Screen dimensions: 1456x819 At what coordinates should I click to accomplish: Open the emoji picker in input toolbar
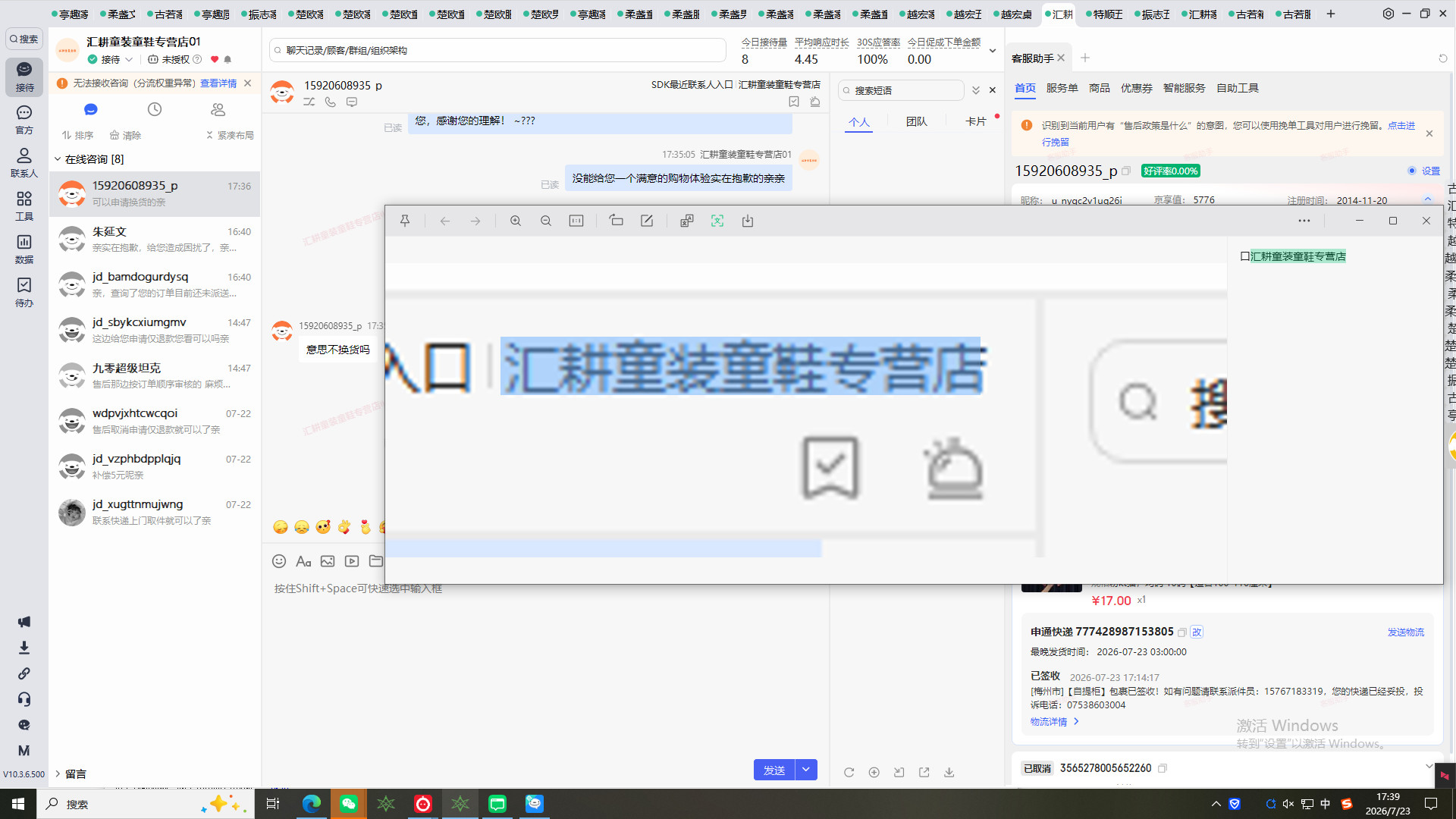[279, 561]
